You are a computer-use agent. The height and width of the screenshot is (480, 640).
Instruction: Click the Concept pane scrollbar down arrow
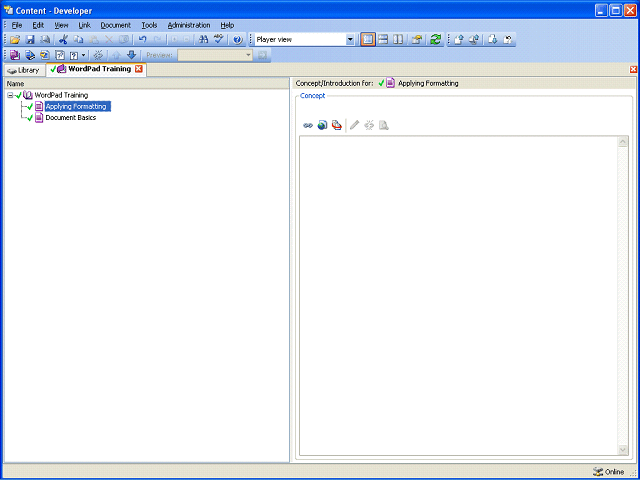tap(623, 450)
